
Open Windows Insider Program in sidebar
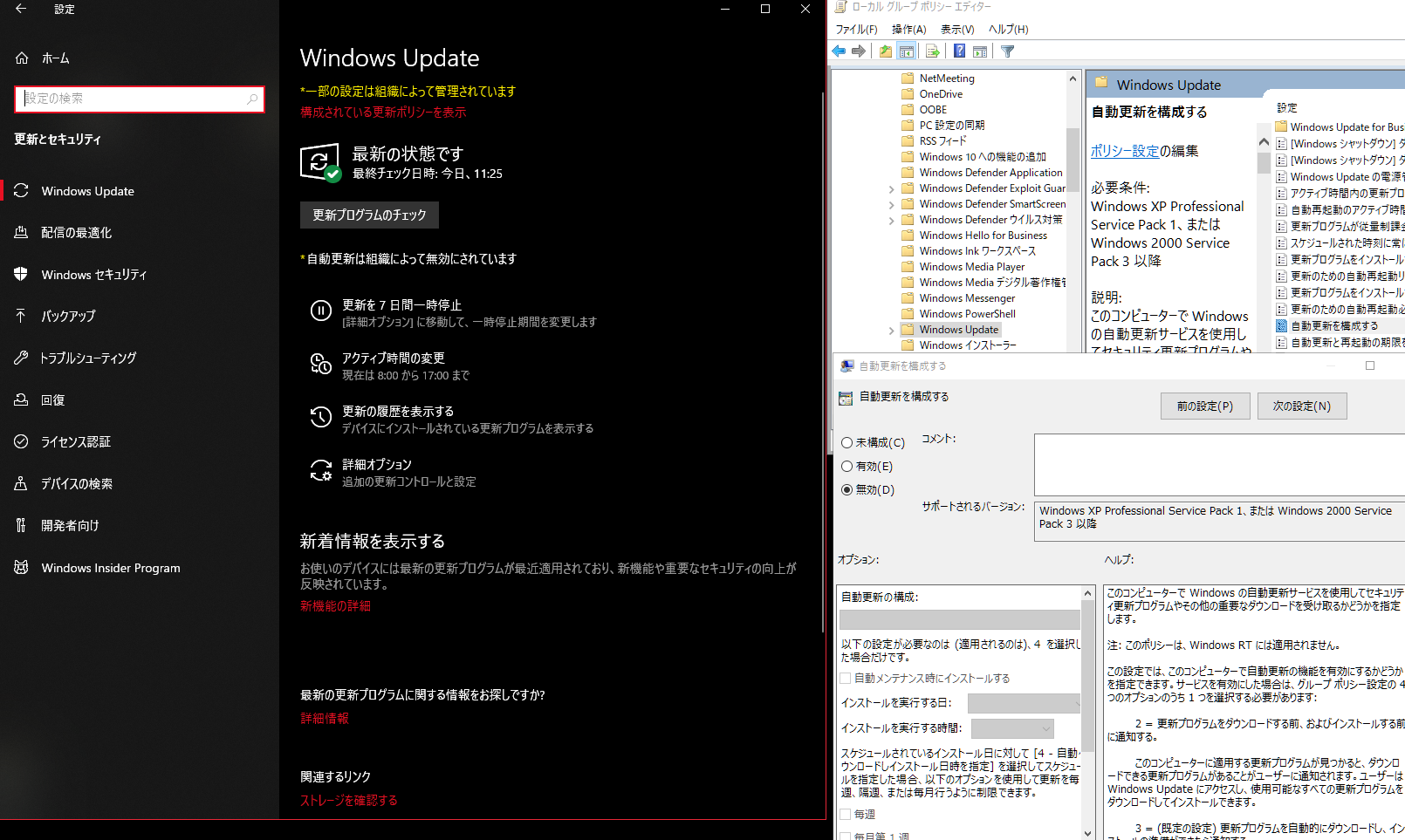(140, 568)
